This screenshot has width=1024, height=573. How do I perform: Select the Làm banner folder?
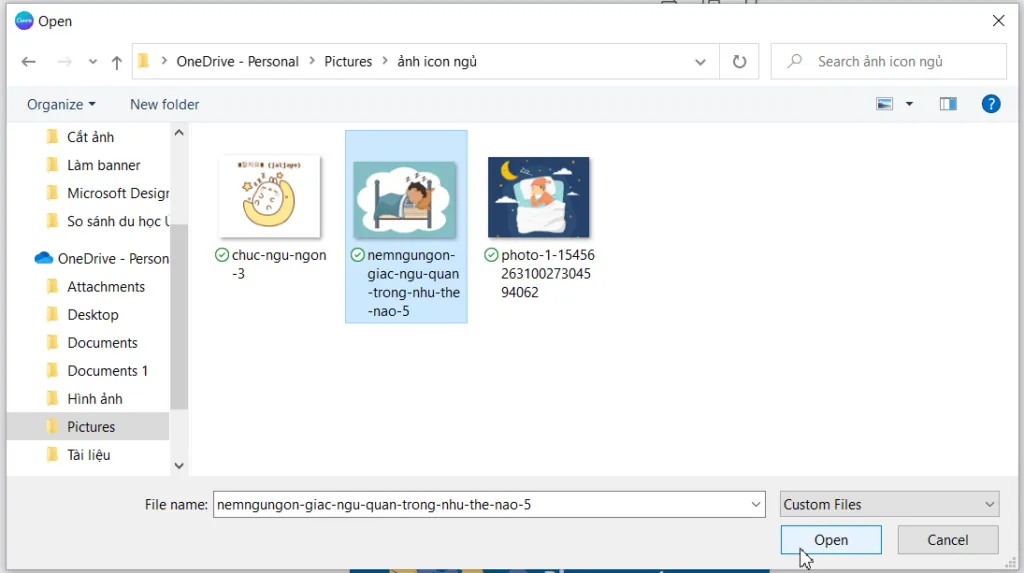(103, 165)
